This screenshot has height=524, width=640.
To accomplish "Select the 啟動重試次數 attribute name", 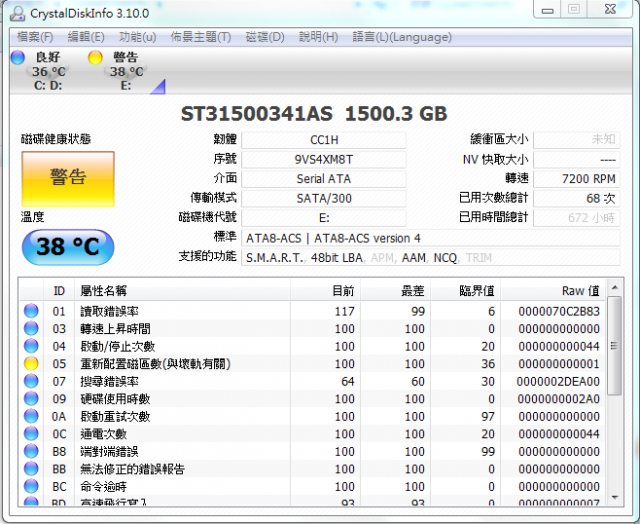I will tap(116, 417).
